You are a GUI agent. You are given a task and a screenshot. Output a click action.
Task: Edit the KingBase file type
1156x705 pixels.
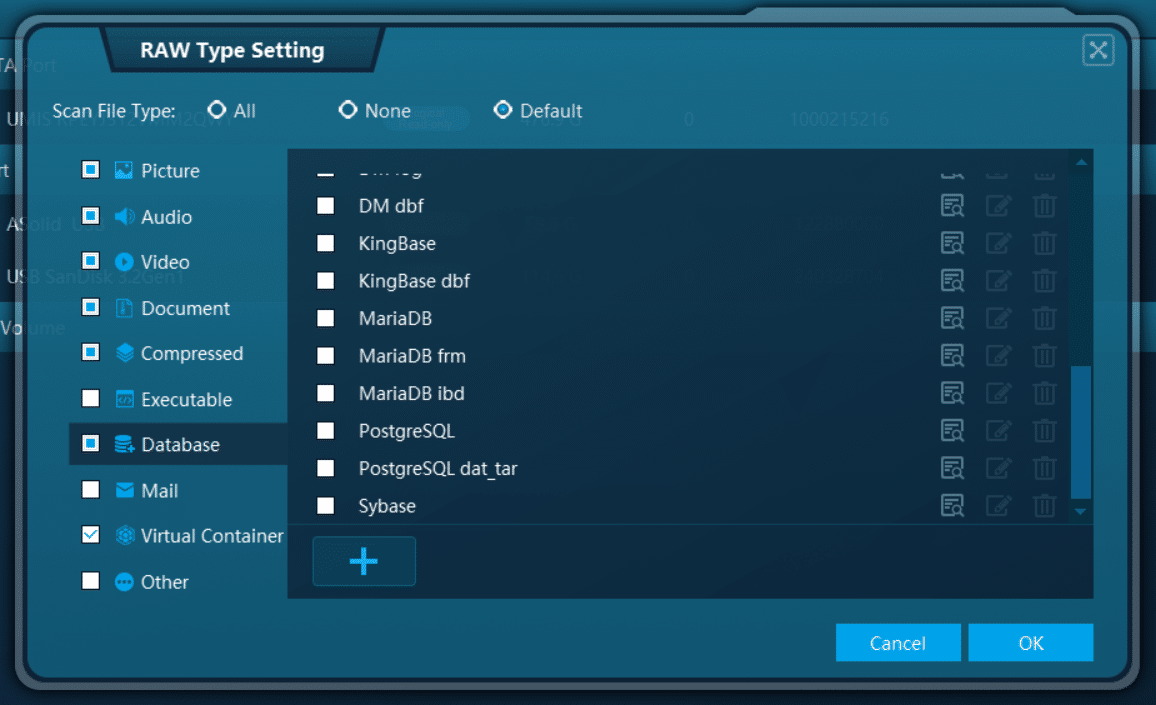pyautogui.click(x=998, y=243)
